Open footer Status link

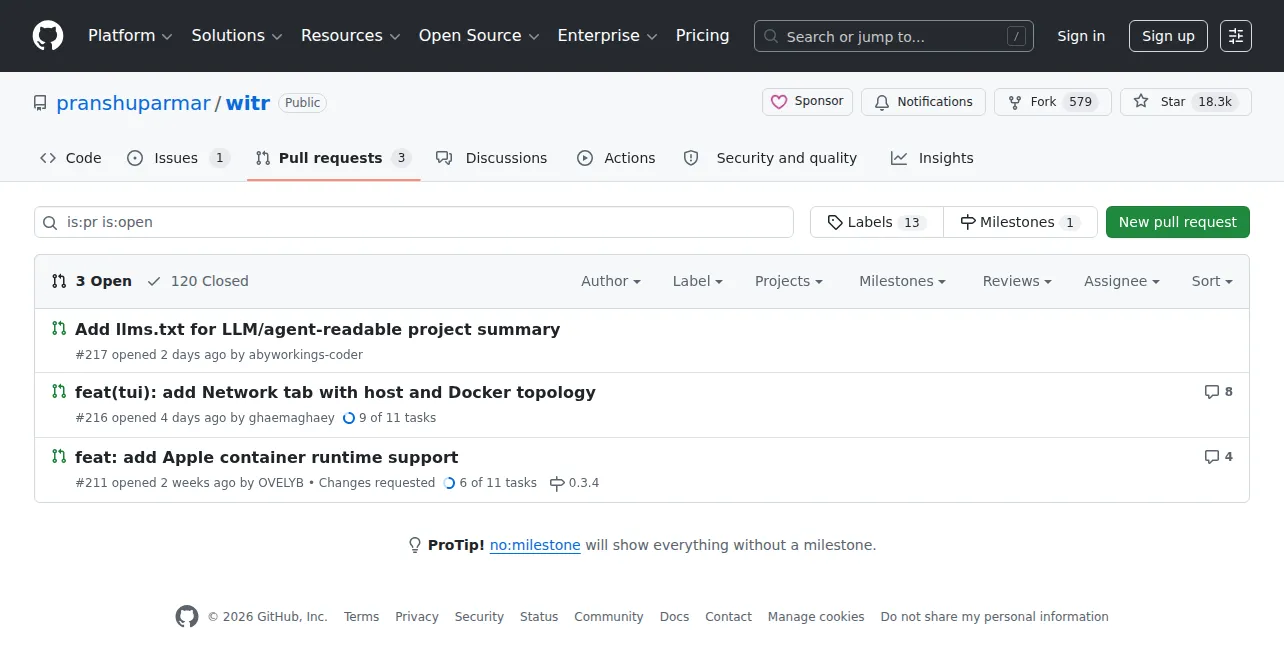pyautogui.click(x=539, y=617)
